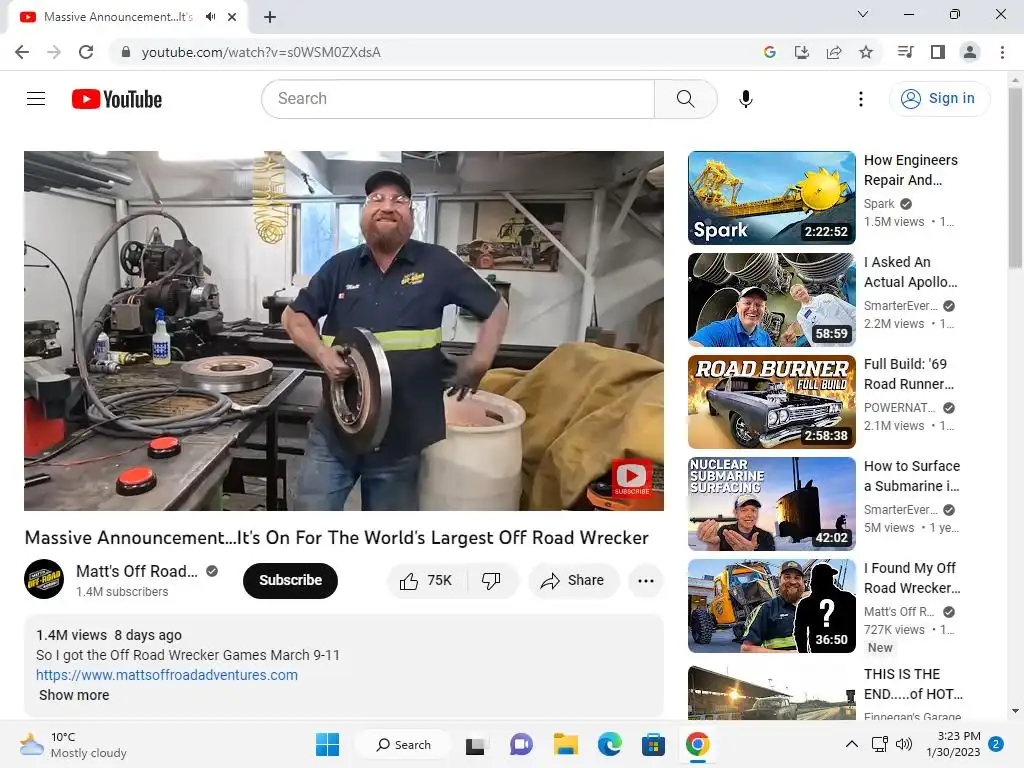The height and width of the screenshot is (768, 1024).
Task: Open the Spark 2:22:52 video thumbnail
Action: (771, 198)
